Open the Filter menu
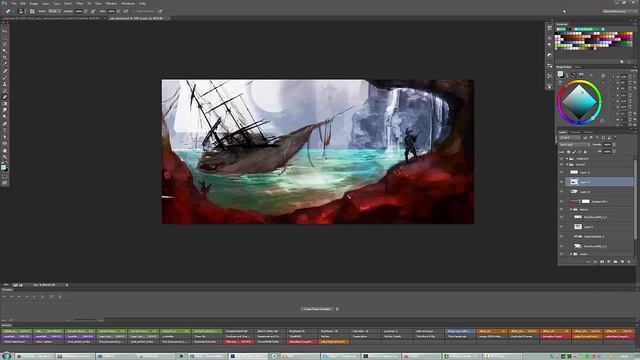The height and width of the screenshot is (360, 640). 79,3
